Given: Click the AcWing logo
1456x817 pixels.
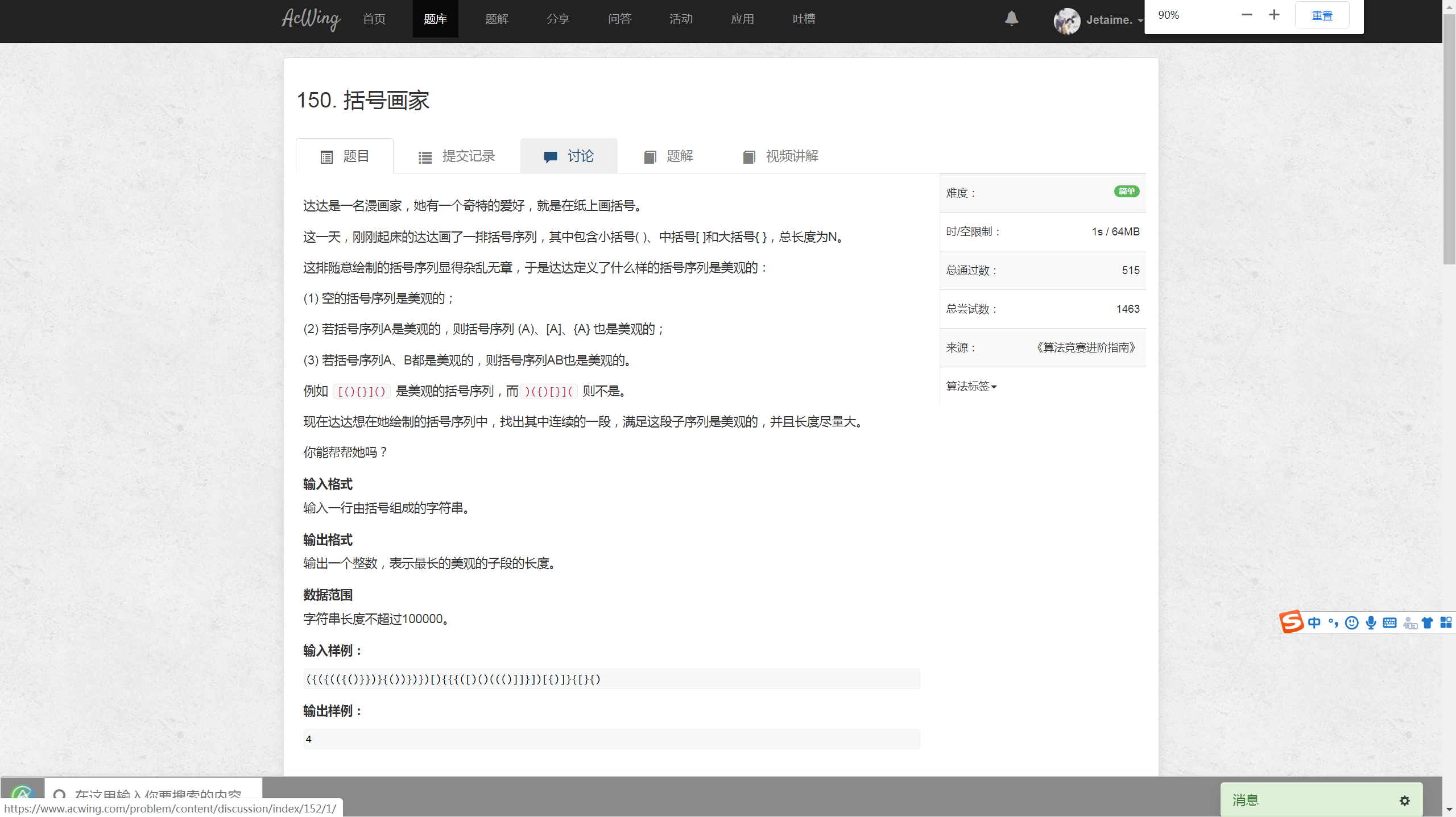Looking at the screenshot, I should 311,19.
